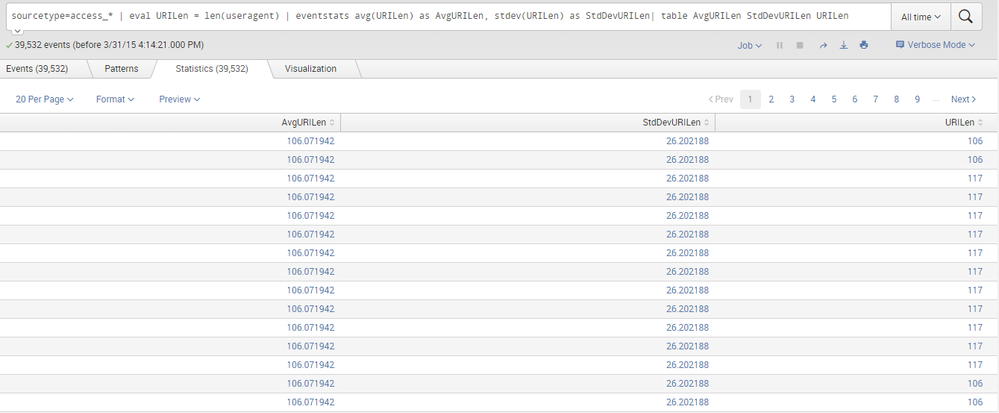Switch to the Patterns tab
Image resolution: width=999 pixels, height=413 pixels.
point(121,69)
